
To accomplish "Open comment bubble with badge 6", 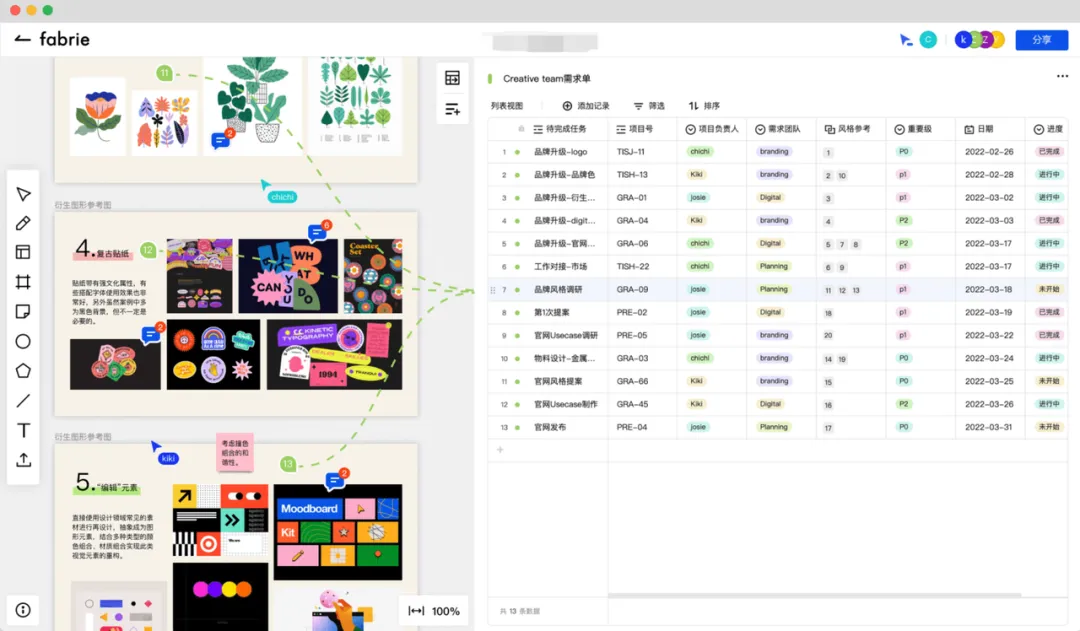I will pos(318,232).
